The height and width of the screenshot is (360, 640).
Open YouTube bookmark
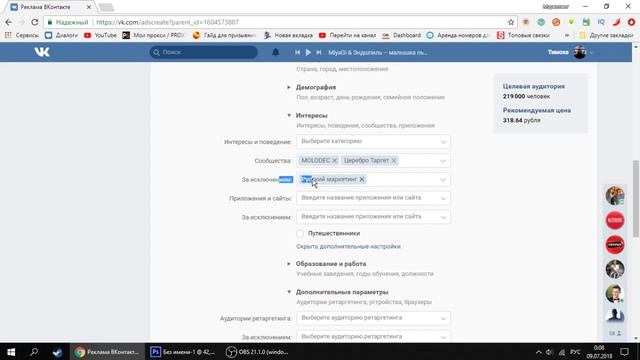(x=100, y=36)
